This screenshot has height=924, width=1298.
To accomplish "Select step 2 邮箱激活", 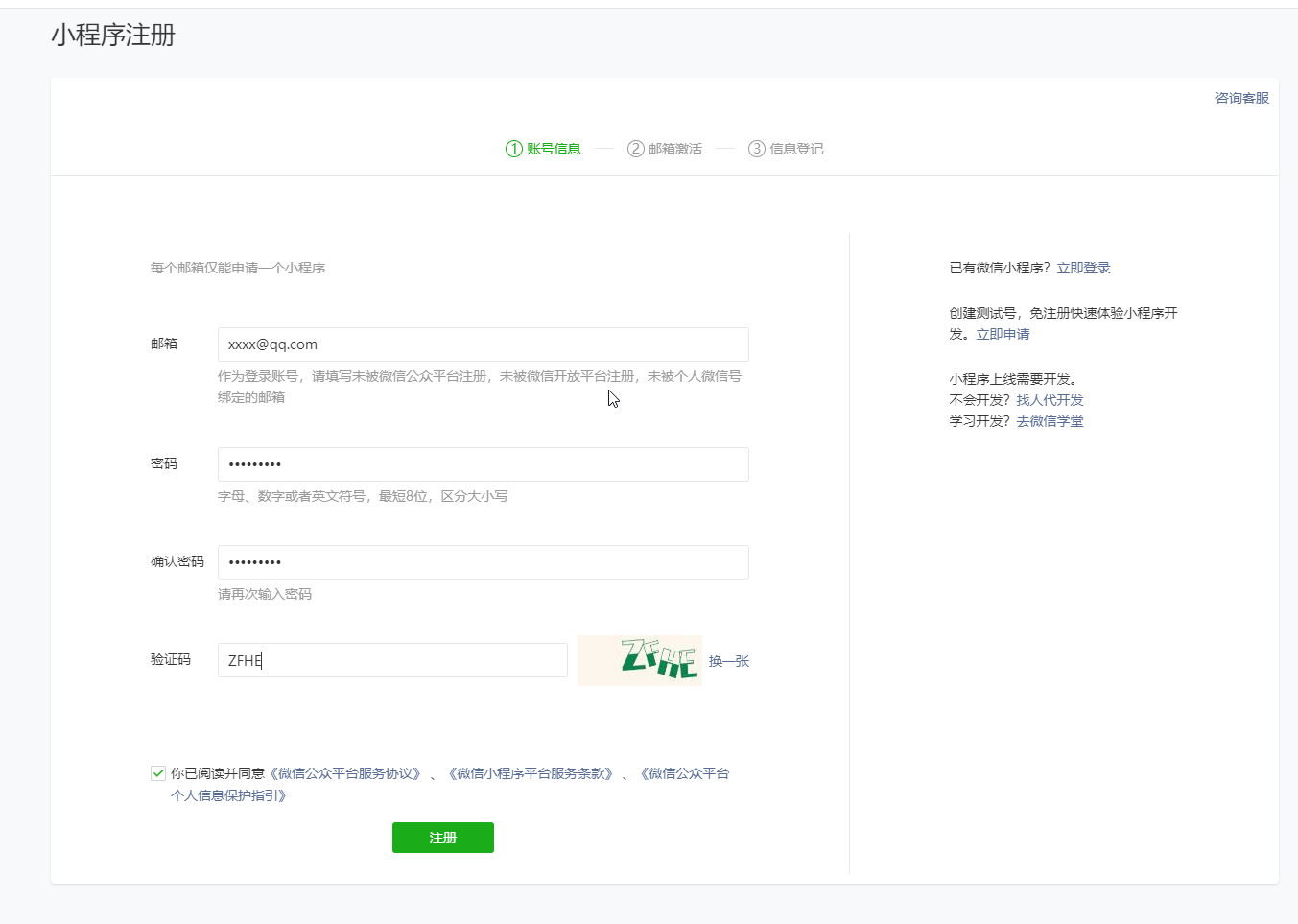I will (x=665, y=149).
